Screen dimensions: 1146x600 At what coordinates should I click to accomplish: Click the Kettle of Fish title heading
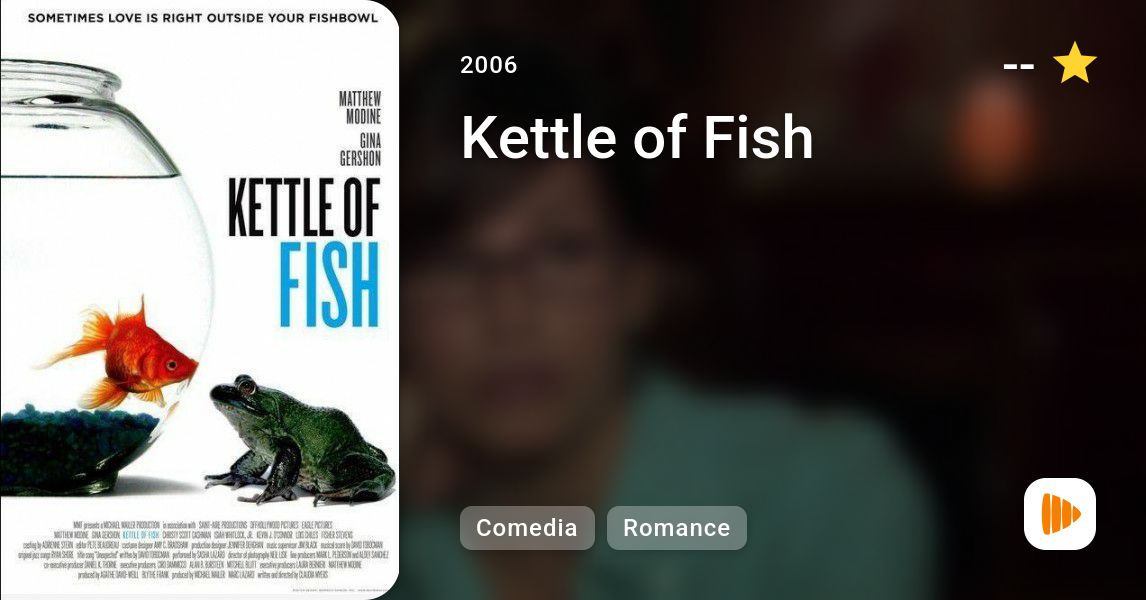pyautogui.click(x=637, y=137)
